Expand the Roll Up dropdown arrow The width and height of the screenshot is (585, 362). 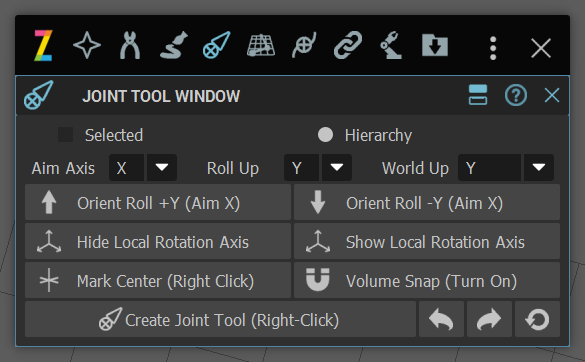pos(337,168)
